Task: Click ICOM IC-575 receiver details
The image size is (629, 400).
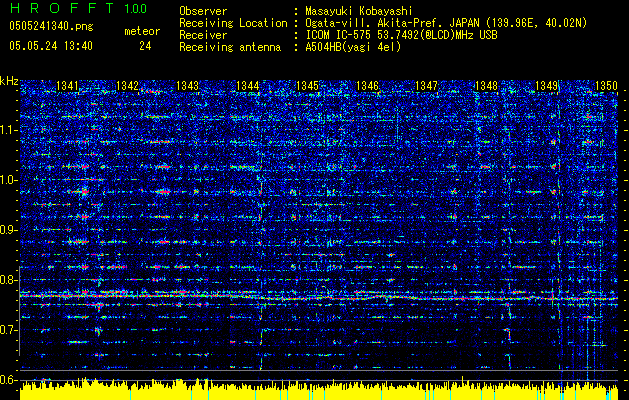Action: coord(402,35)
